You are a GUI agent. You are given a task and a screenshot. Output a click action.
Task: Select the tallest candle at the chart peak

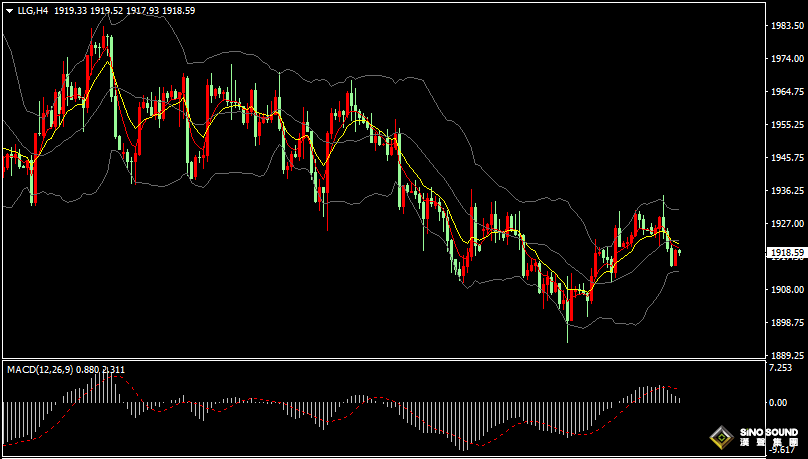click(x=109, y=50)
